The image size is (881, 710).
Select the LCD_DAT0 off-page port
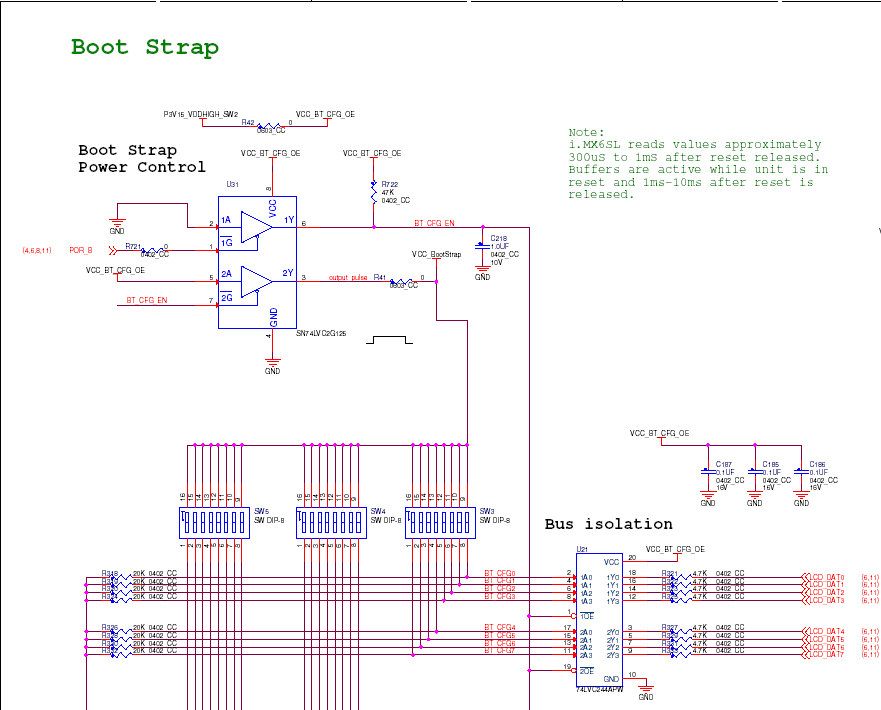click(x=823, y=577)
